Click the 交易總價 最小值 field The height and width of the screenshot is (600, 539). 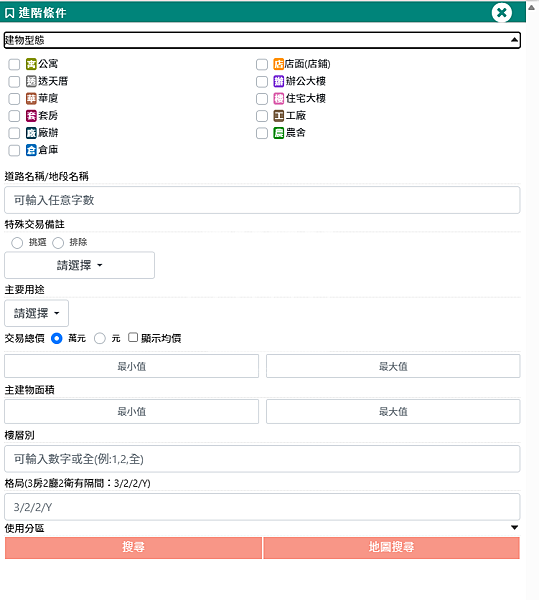[132, 366]
